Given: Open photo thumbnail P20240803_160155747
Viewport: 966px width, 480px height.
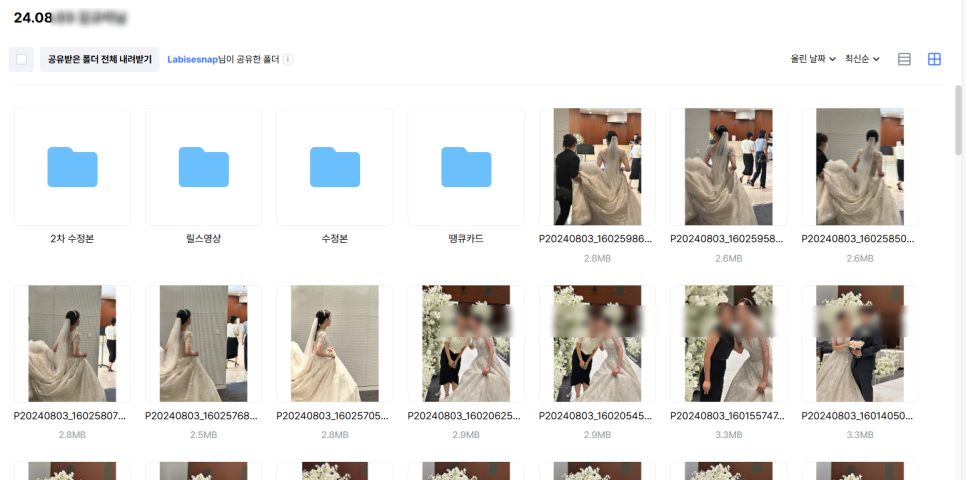Looking at the screenshot, I should tap(728, 344).
